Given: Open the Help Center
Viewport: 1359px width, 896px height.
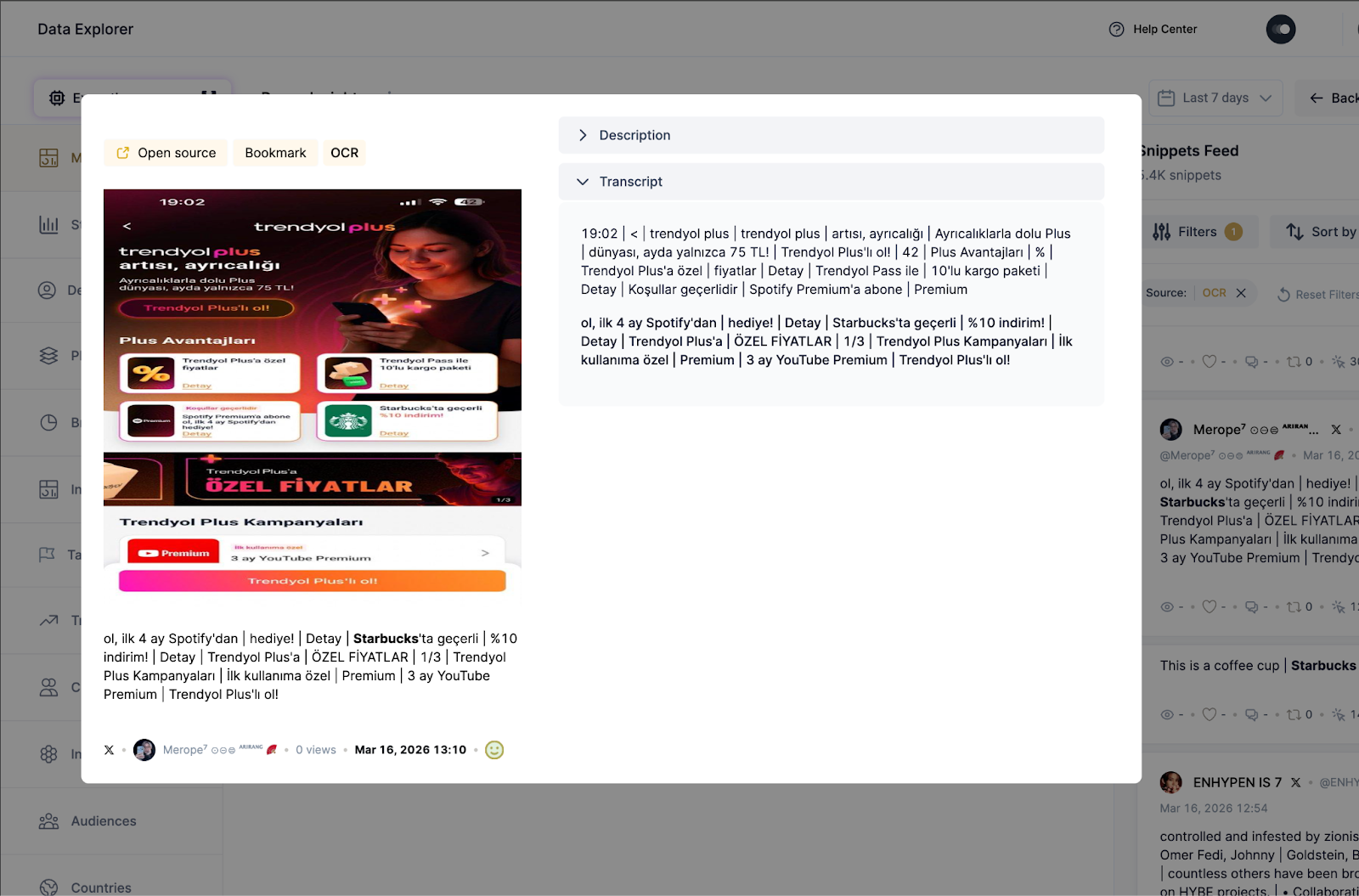Looking at the screenshot, I should coord(1153,29).
